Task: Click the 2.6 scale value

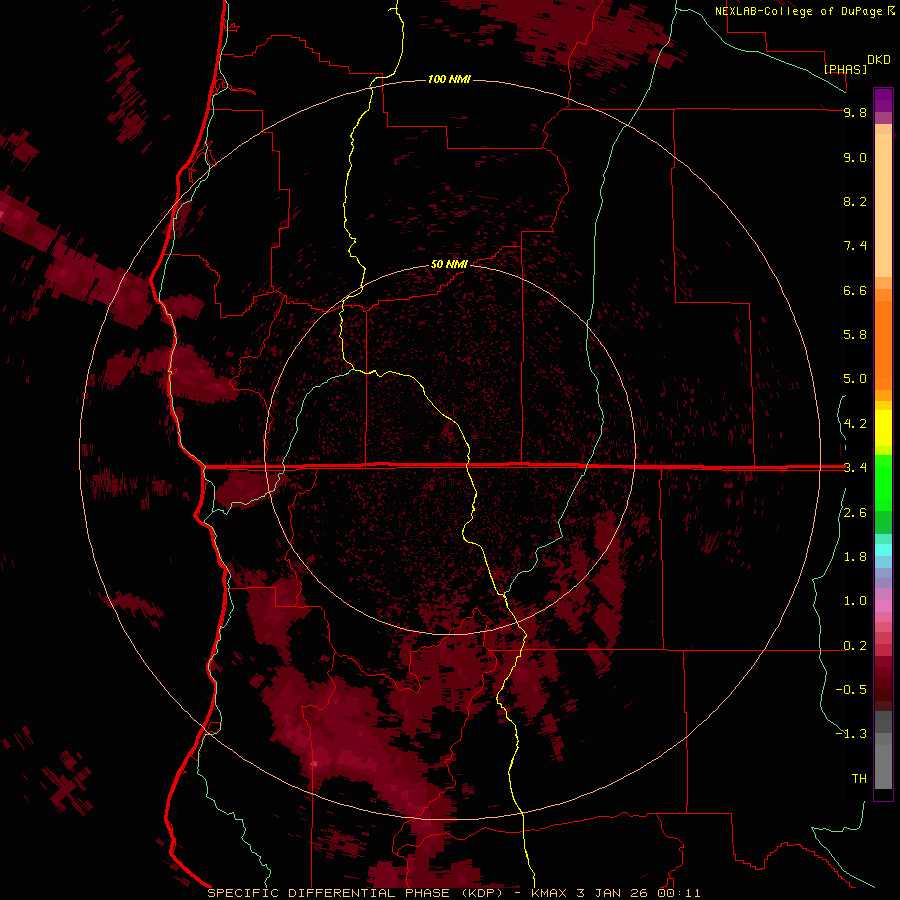Action: click(855, 513)
